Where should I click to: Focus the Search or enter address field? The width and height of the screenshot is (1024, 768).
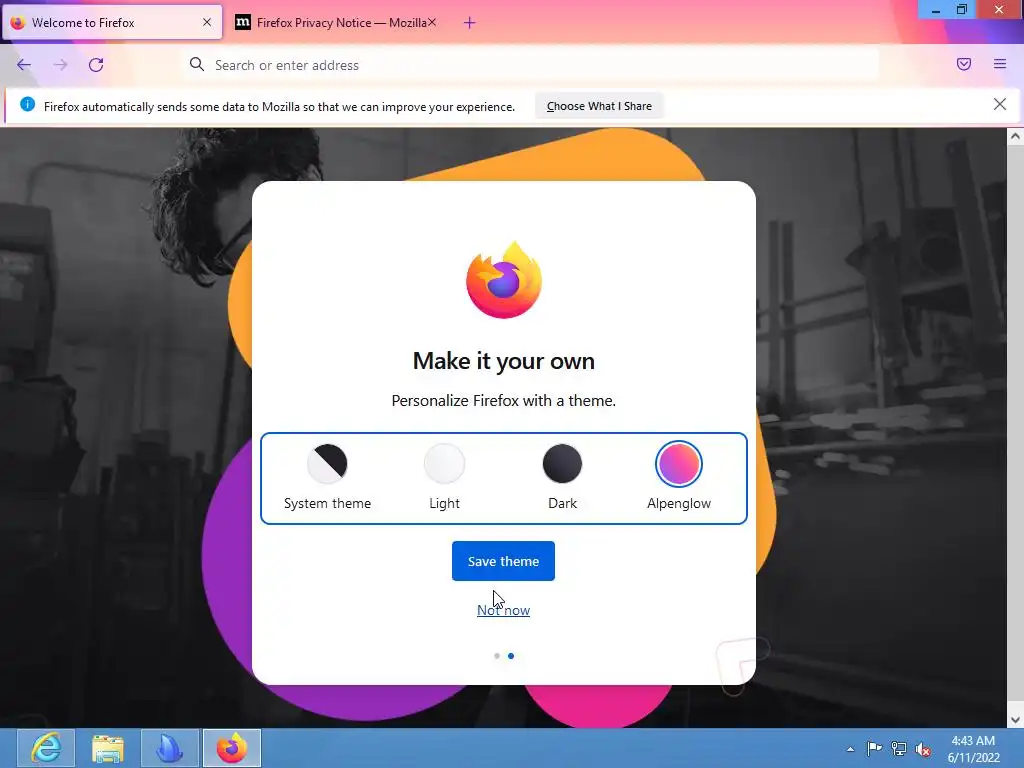point(532,65)
